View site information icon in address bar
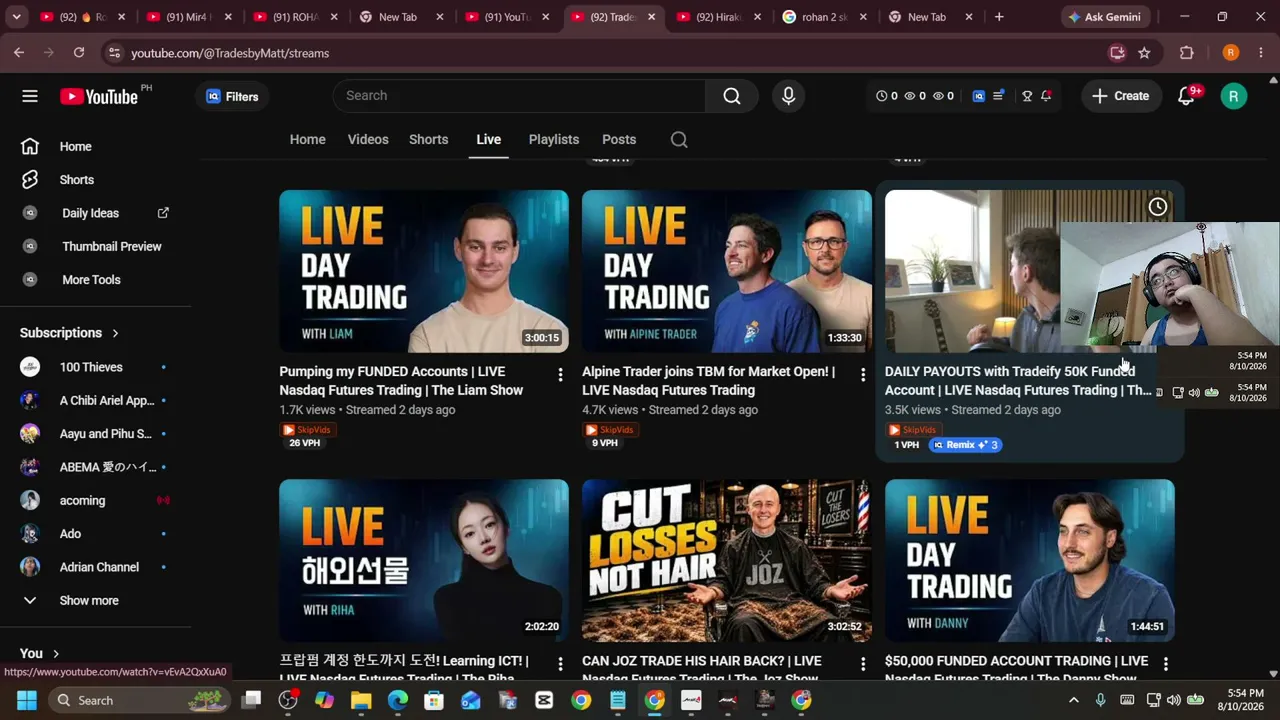This screenshot has height=720, width=1280. [114, 53]
